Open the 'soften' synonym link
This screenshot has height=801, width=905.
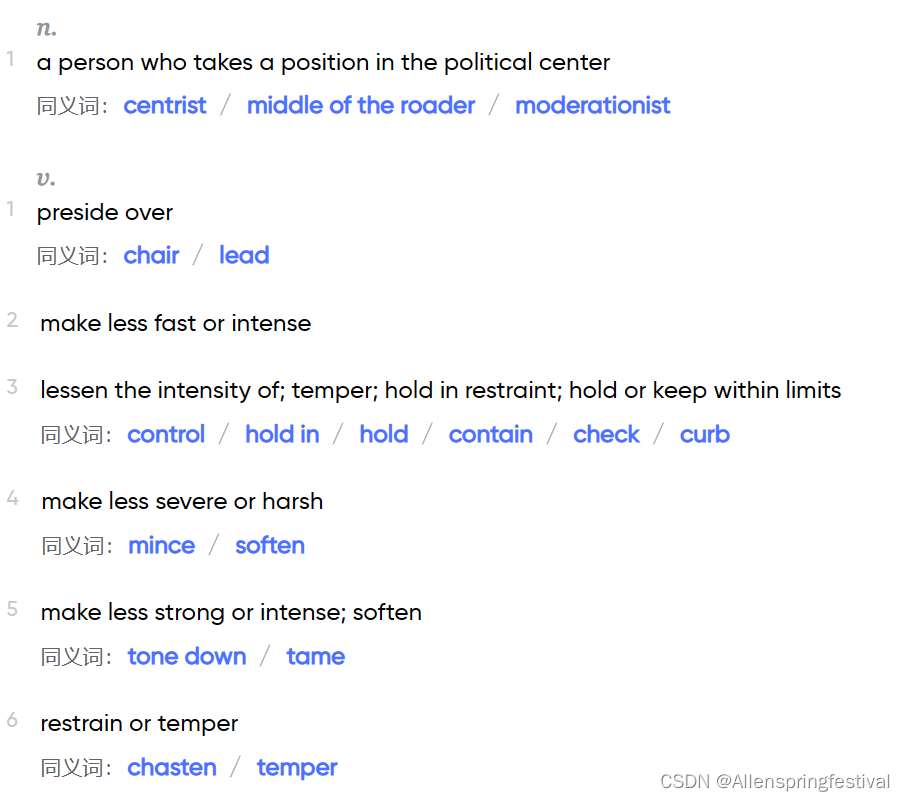(270, 545)
